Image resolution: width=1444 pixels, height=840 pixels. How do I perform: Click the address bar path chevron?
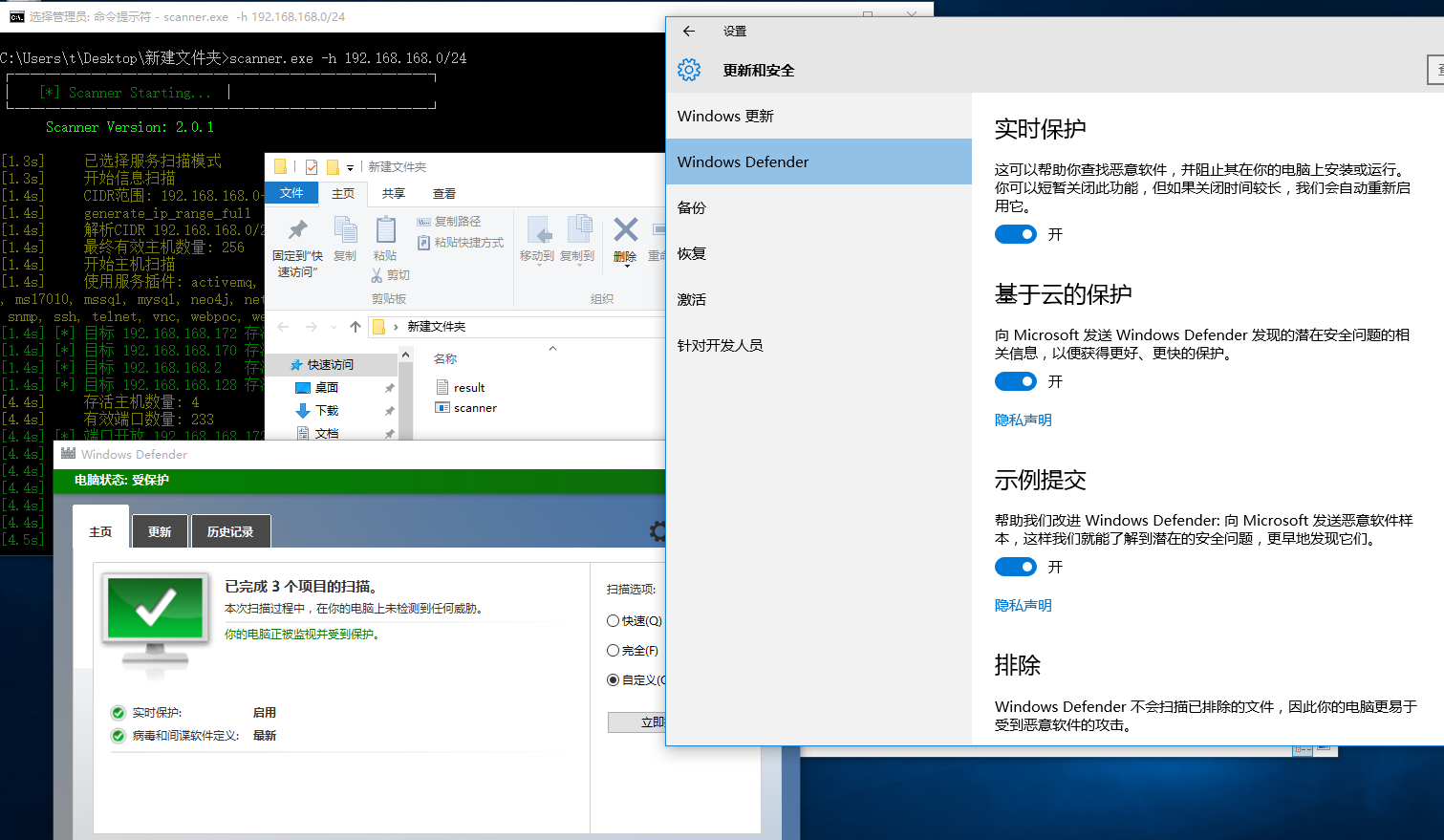396,327
